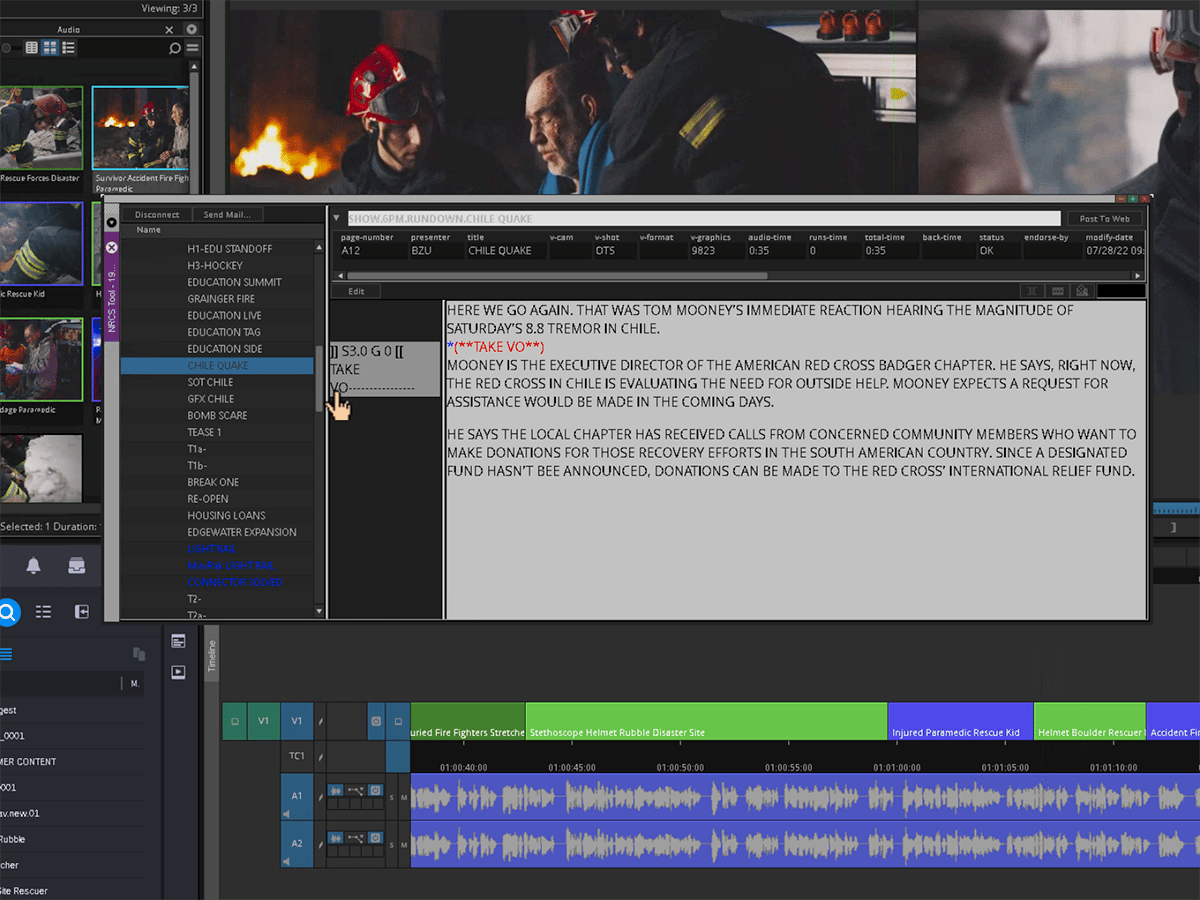
Task: Open the play monitor panel icon
Action: 178,672
